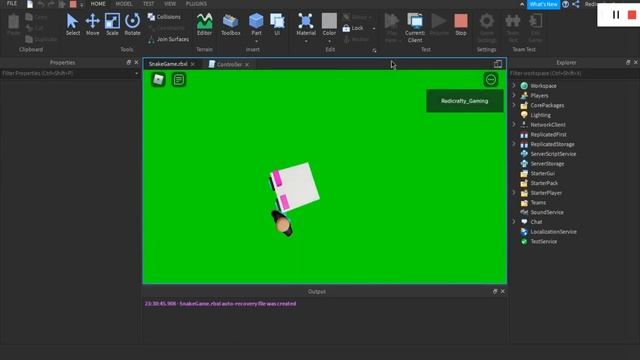Open the chat icon in viewport

point(179,79)
